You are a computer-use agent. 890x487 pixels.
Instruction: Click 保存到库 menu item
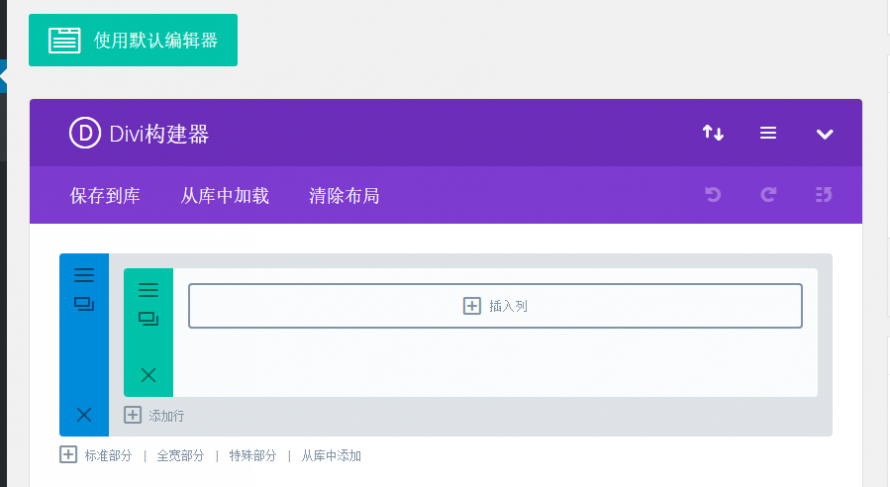[x=105, y=196]
